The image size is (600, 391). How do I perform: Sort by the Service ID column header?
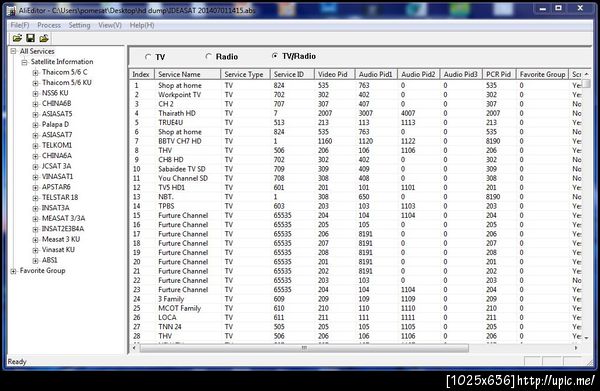coord(292,74)
